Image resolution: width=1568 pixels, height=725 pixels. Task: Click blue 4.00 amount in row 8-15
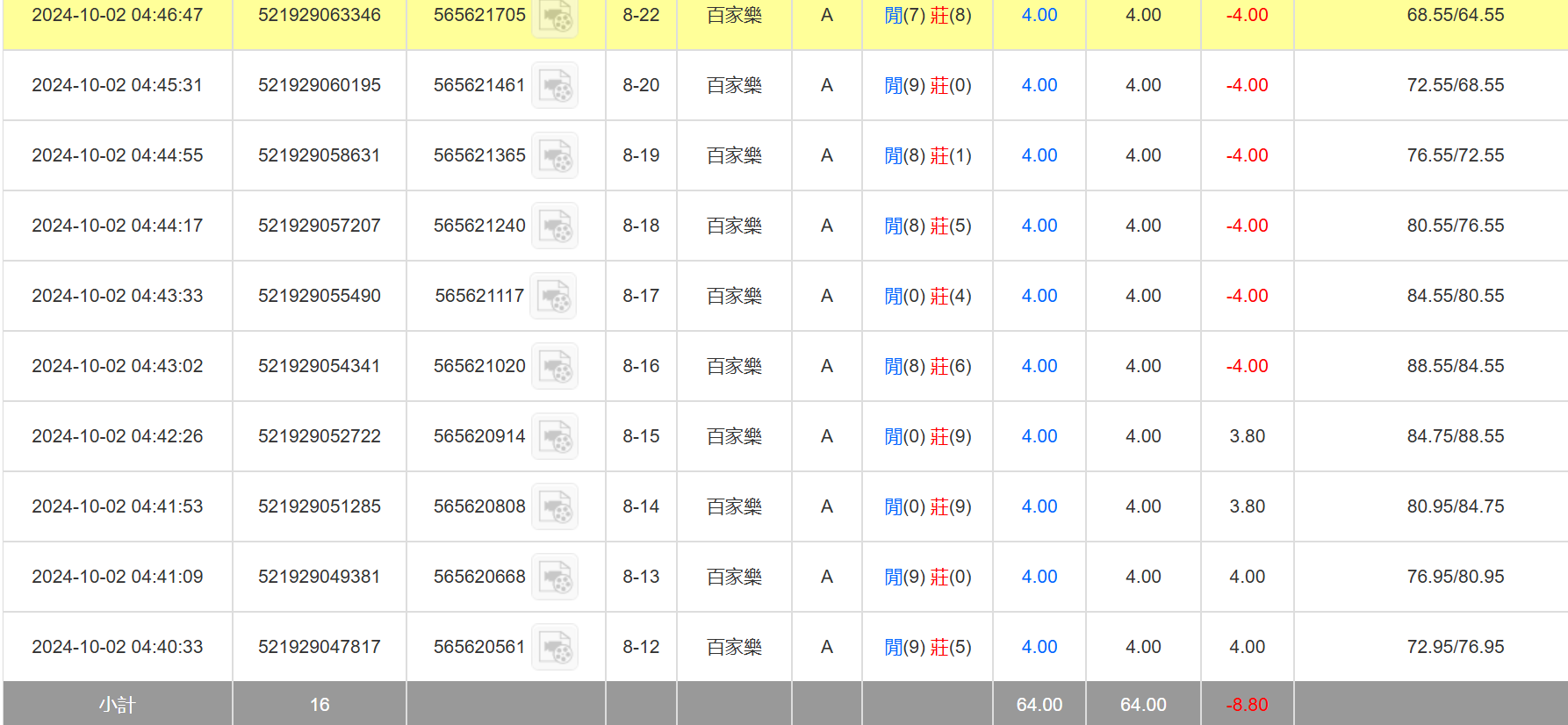1039,436
